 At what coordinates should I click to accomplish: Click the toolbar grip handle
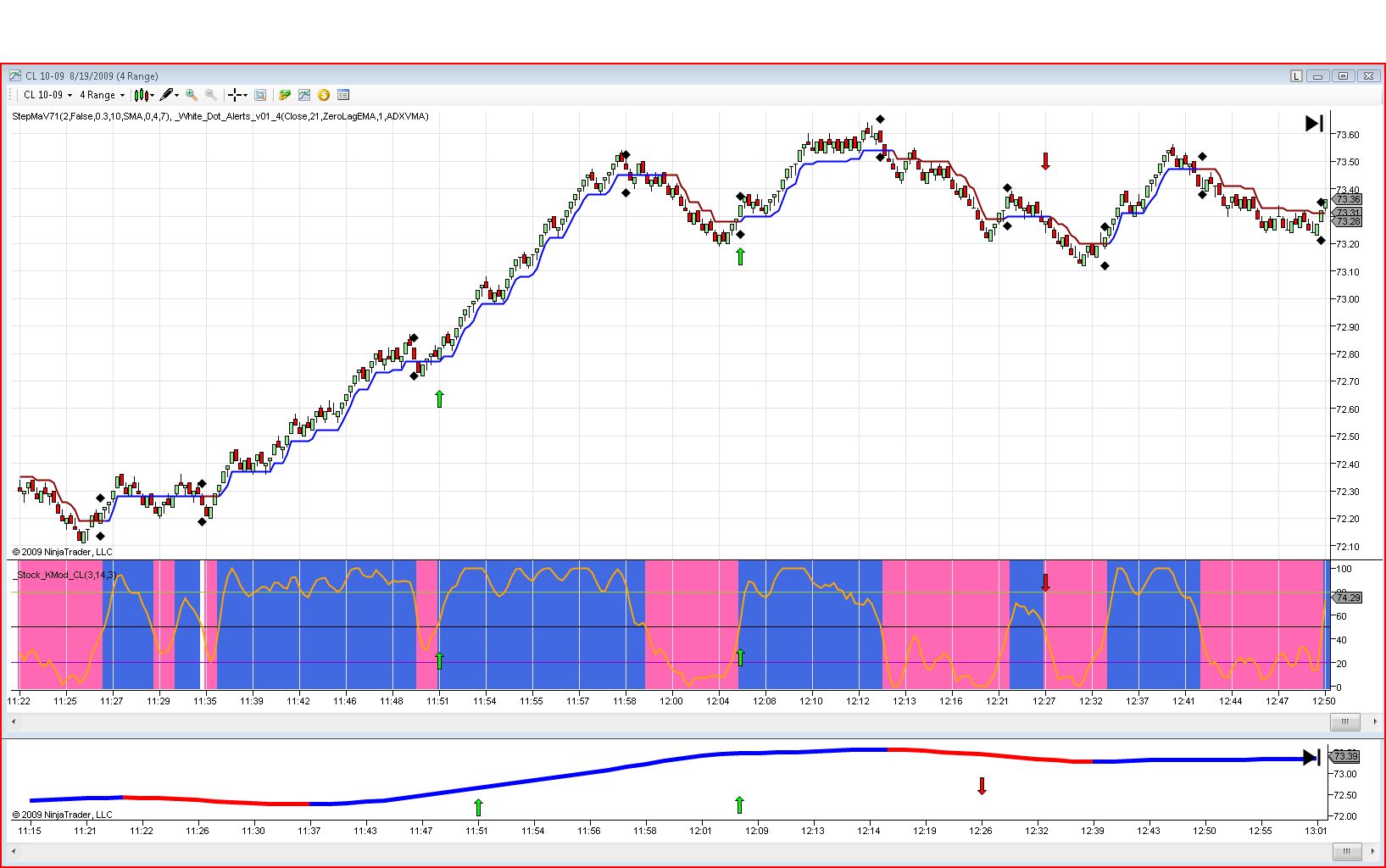[12, 95]
